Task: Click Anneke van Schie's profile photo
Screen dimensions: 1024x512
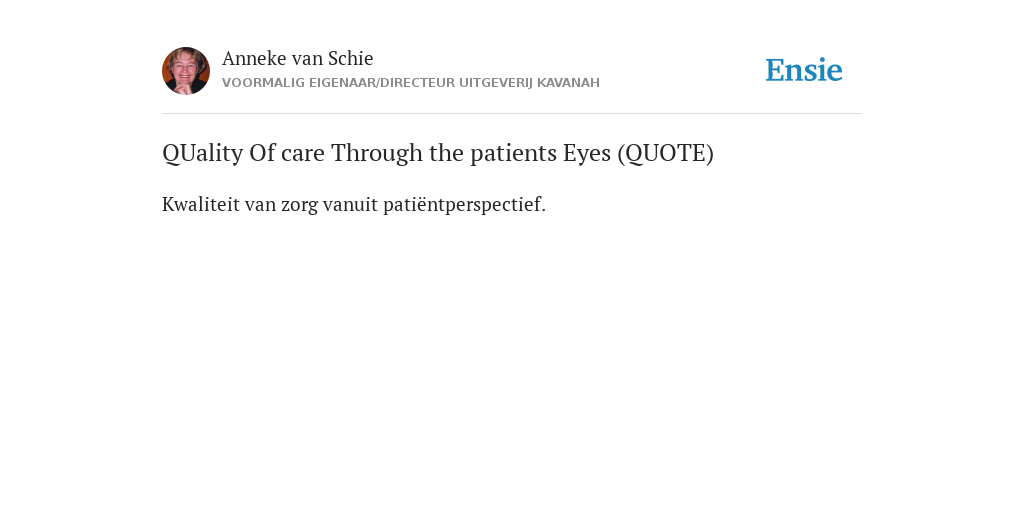Action: pyautogui.click(x=186, y=71)
